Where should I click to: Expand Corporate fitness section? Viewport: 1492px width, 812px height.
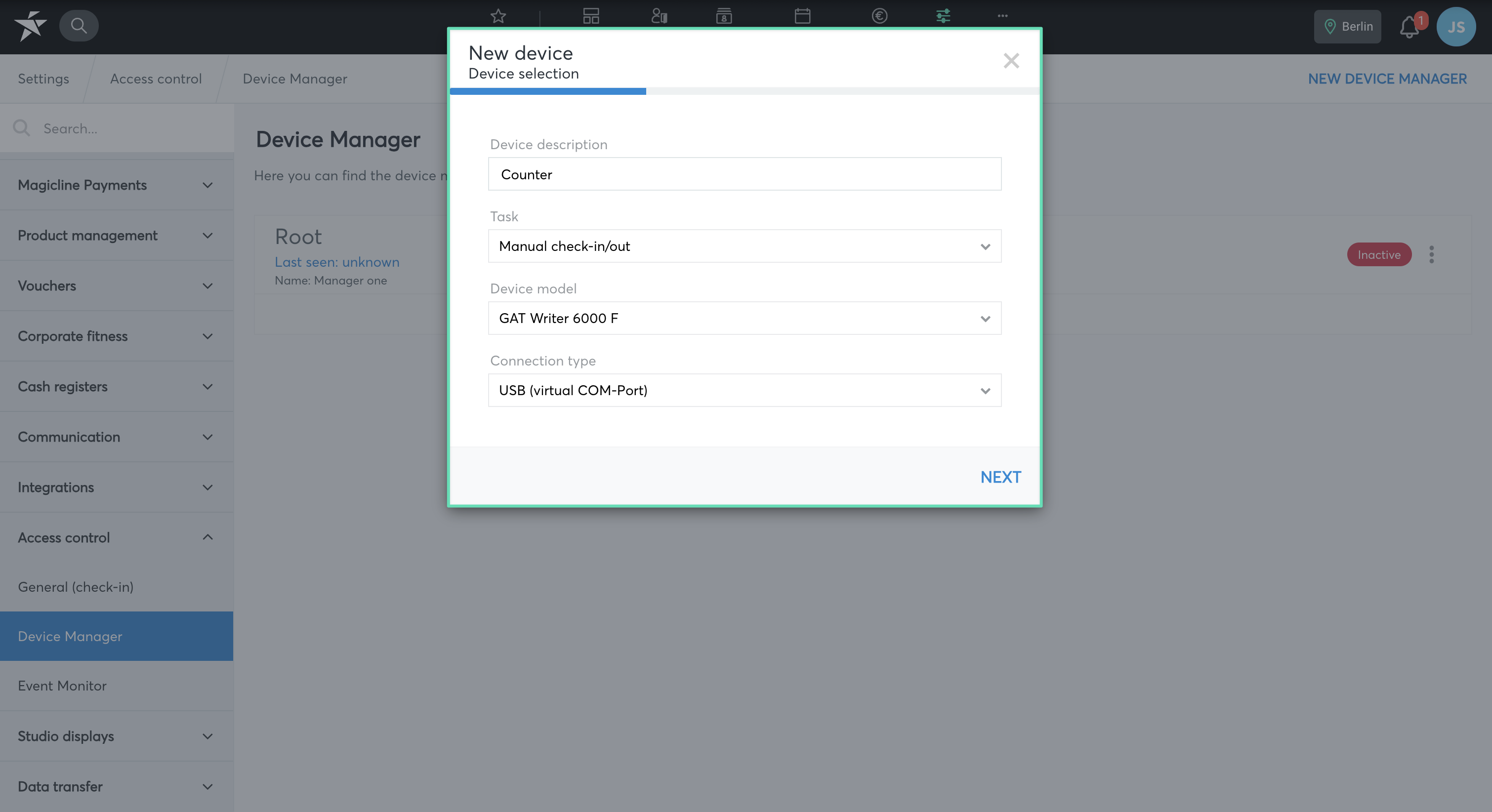coord(117,336)
